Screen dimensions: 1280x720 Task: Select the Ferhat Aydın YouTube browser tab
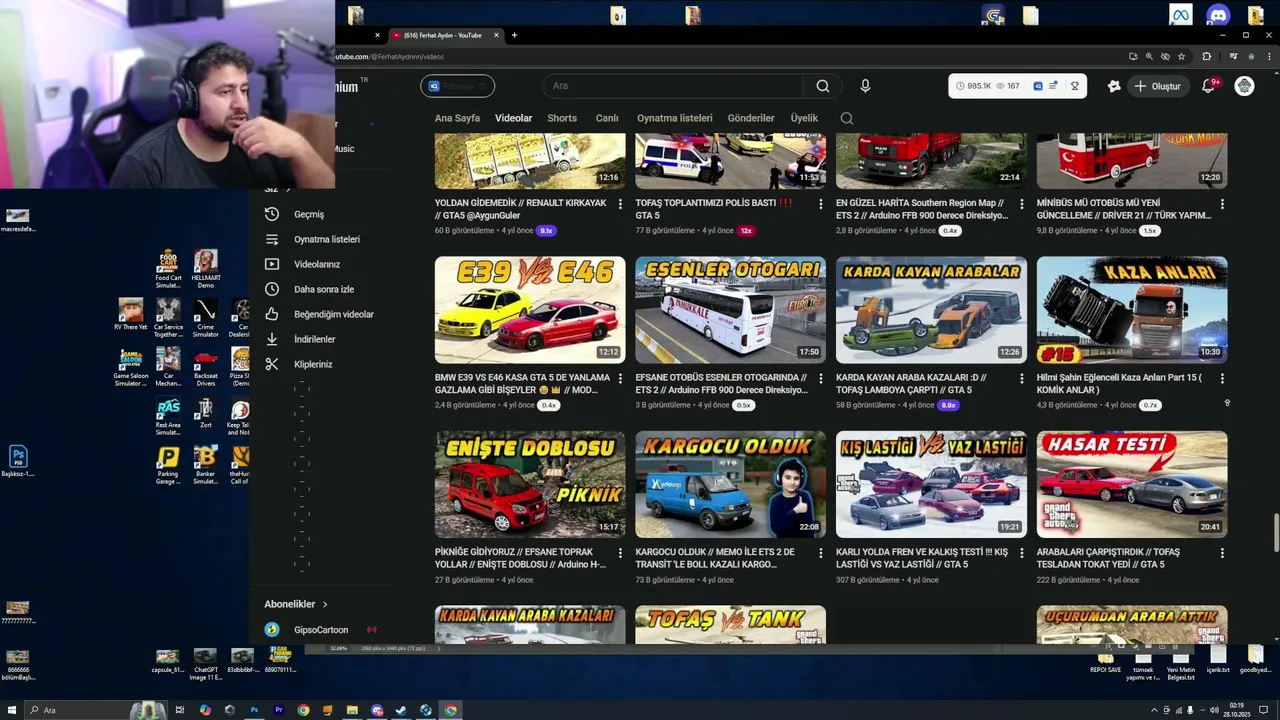[x=445, y=35]
